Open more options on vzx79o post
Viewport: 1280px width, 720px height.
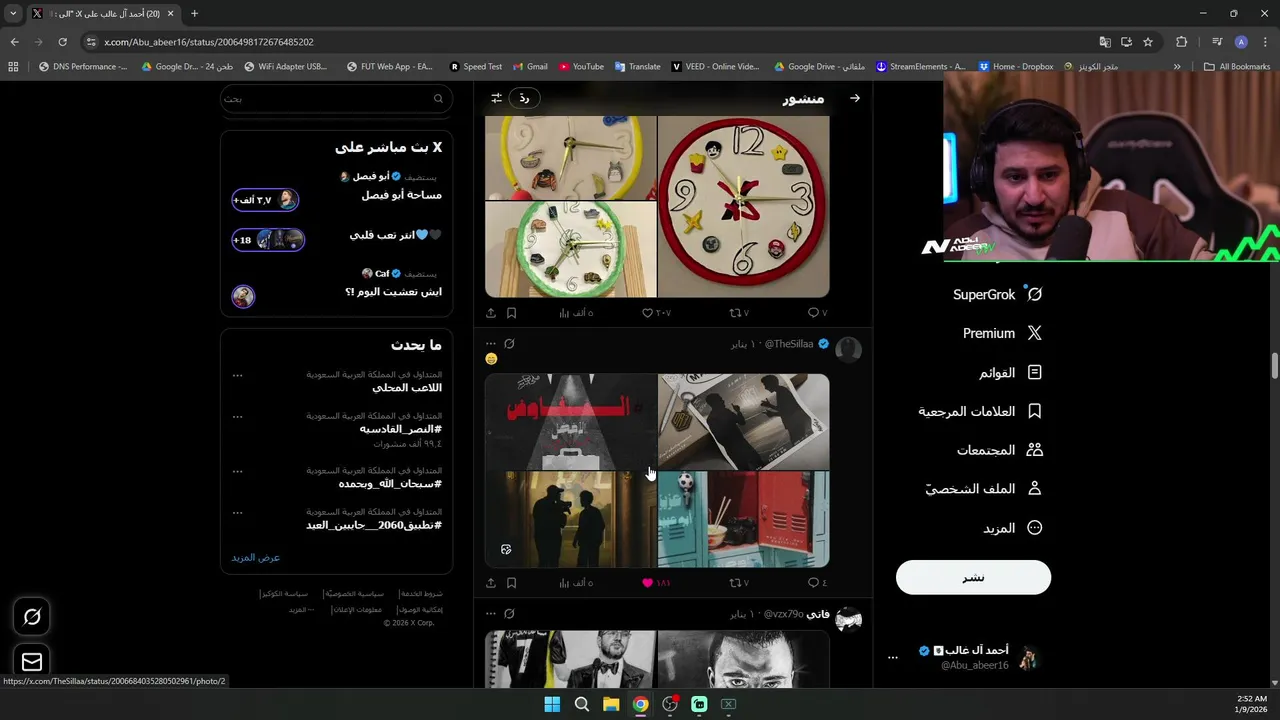491,613
